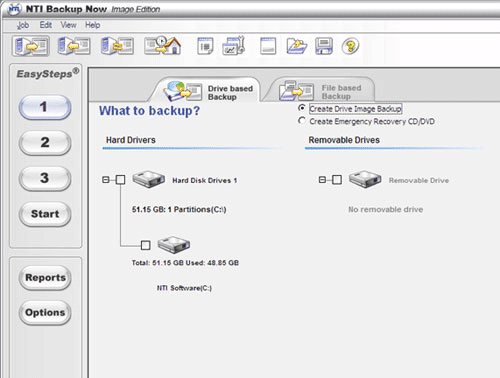Check the NTI Software(C:) partition checkbox
The height and width of the screenshot is (378, 500).
coord(145,245)
